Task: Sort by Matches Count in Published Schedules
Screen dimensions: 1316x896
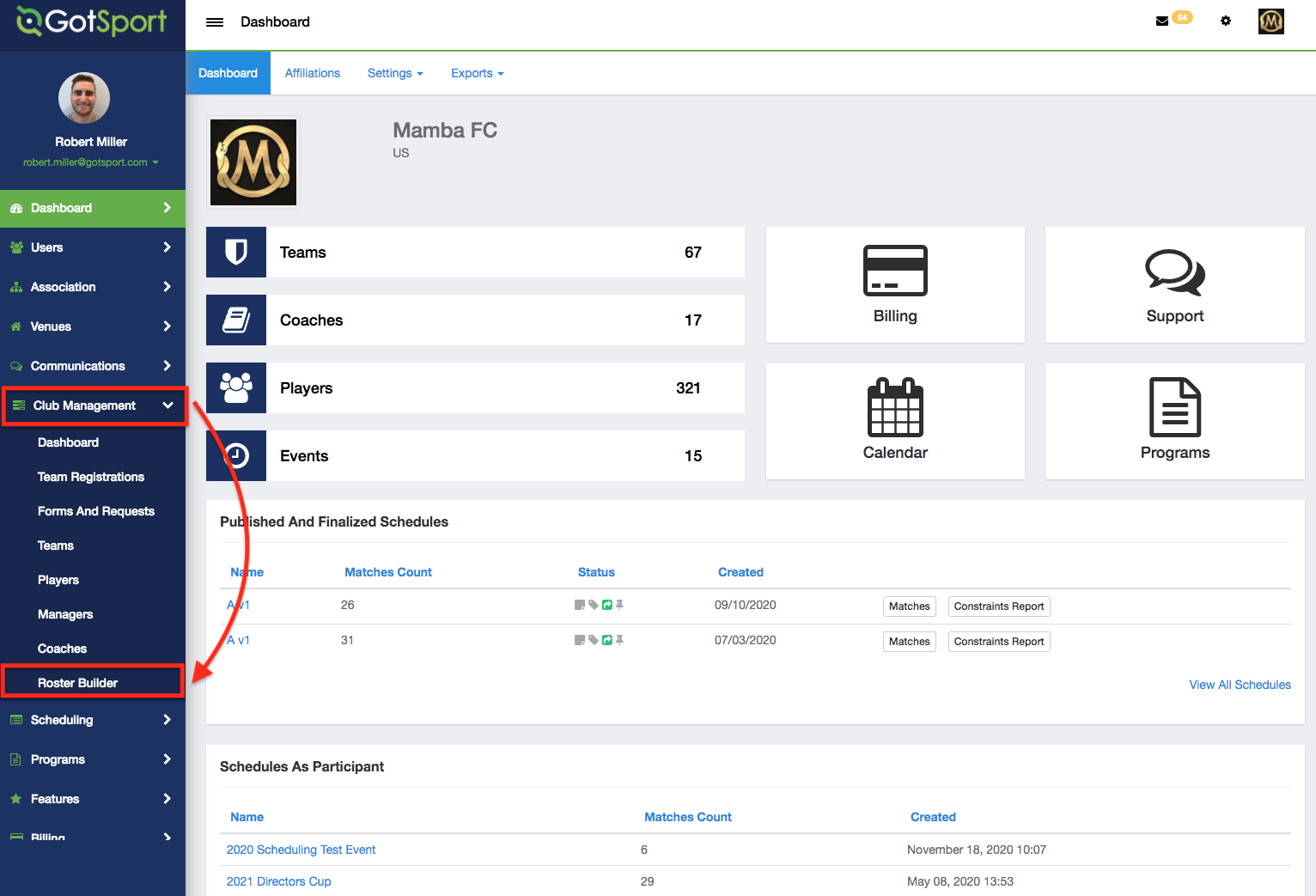Action: tap(388, 572)
